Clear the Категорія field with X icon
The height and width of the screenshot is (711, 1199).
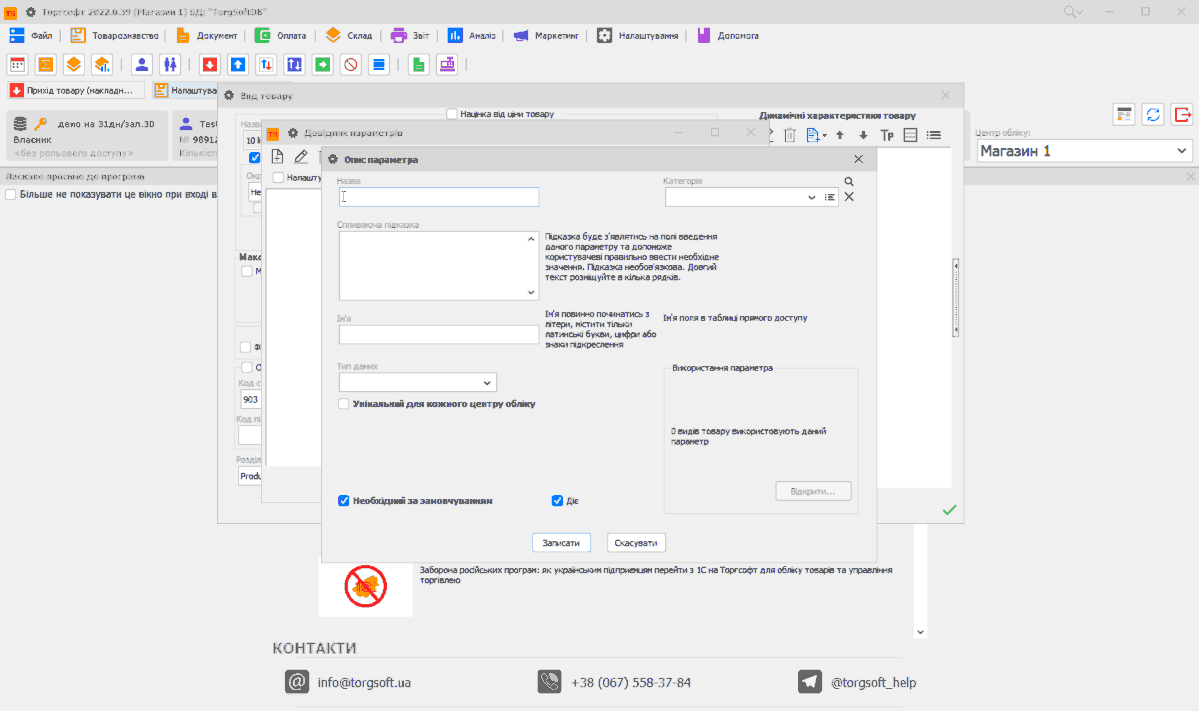(849, 197)
